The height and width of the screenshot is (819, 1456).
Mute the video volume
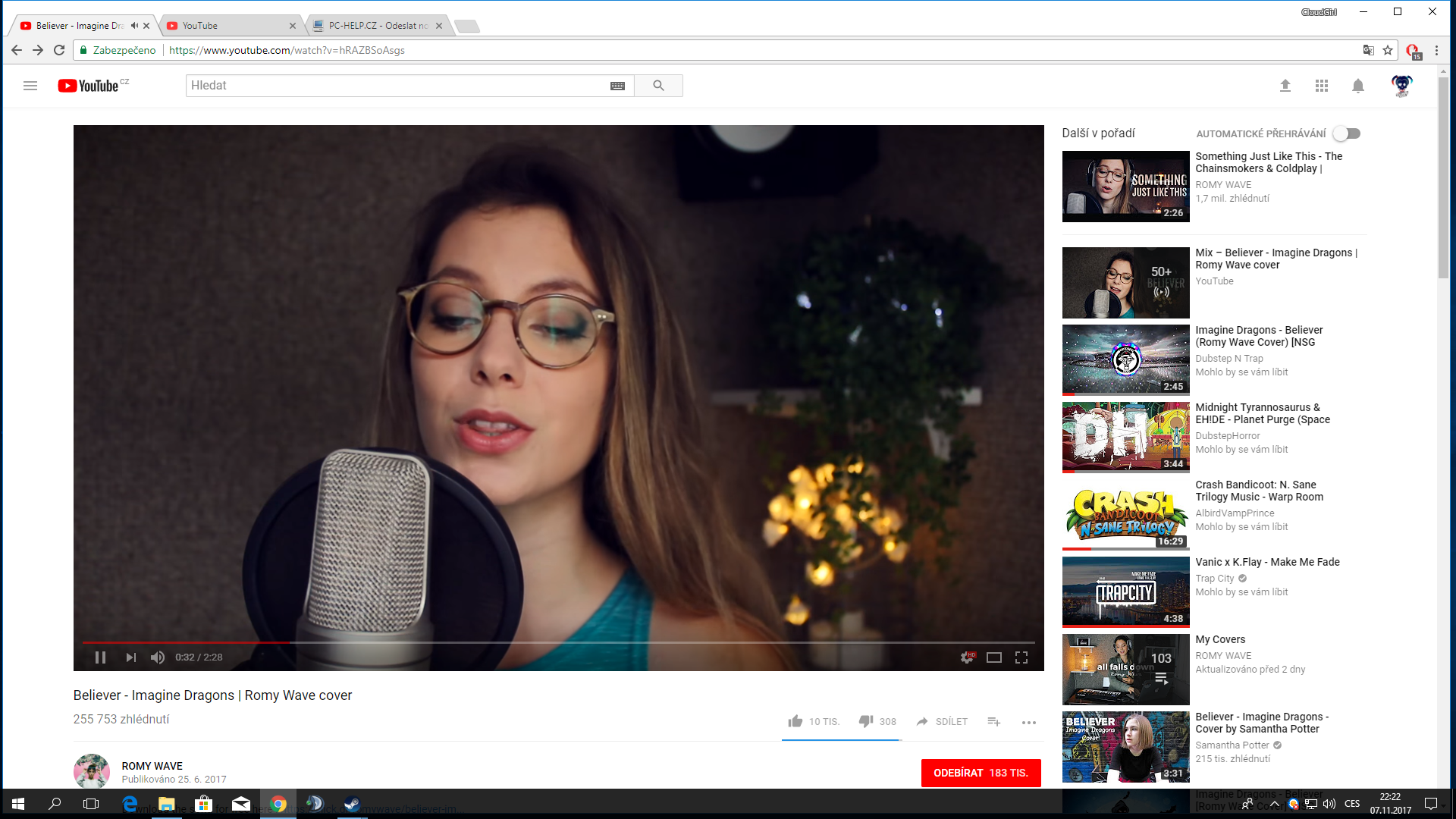158,657
